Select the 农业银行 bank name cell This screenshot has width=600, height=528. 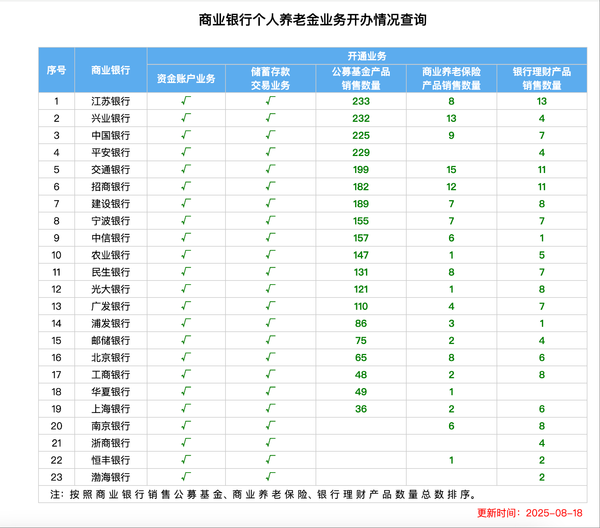(x=111, y=255)
